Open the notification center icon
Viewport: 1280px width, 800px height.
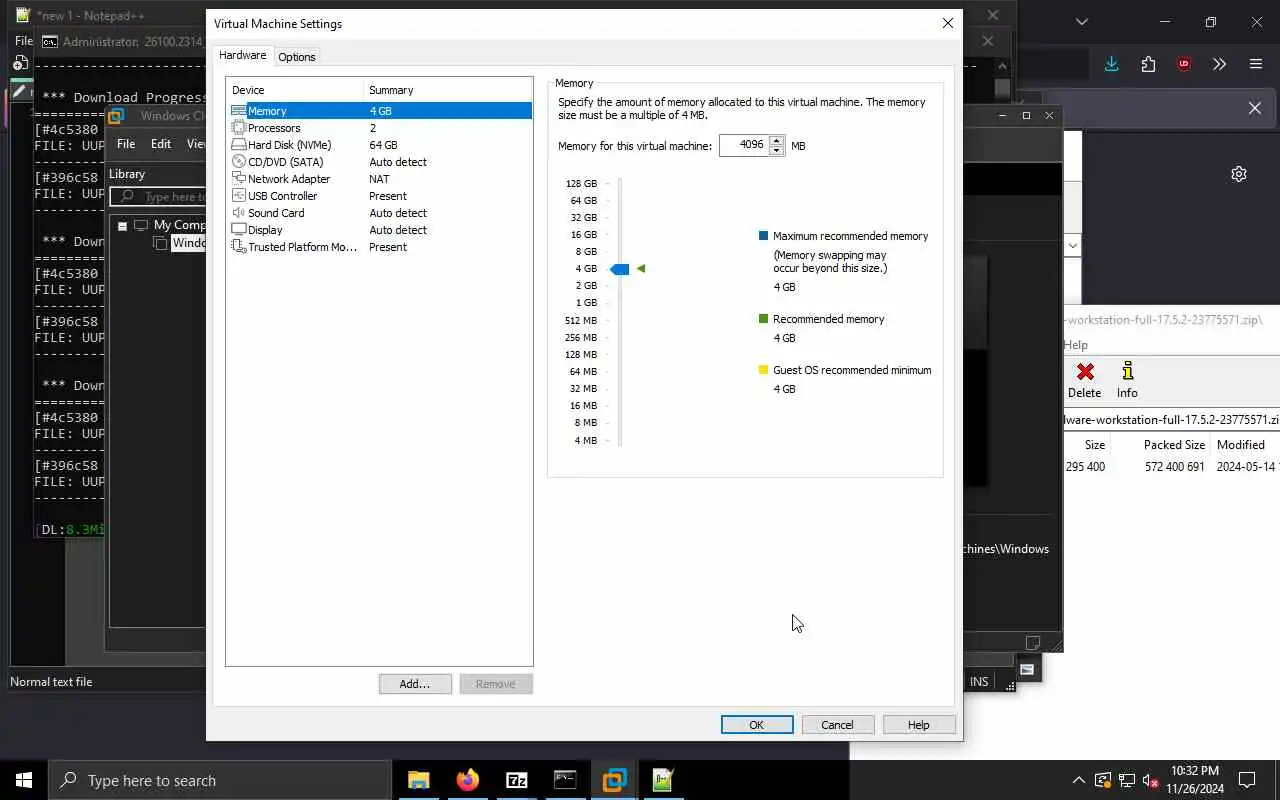1247,780
